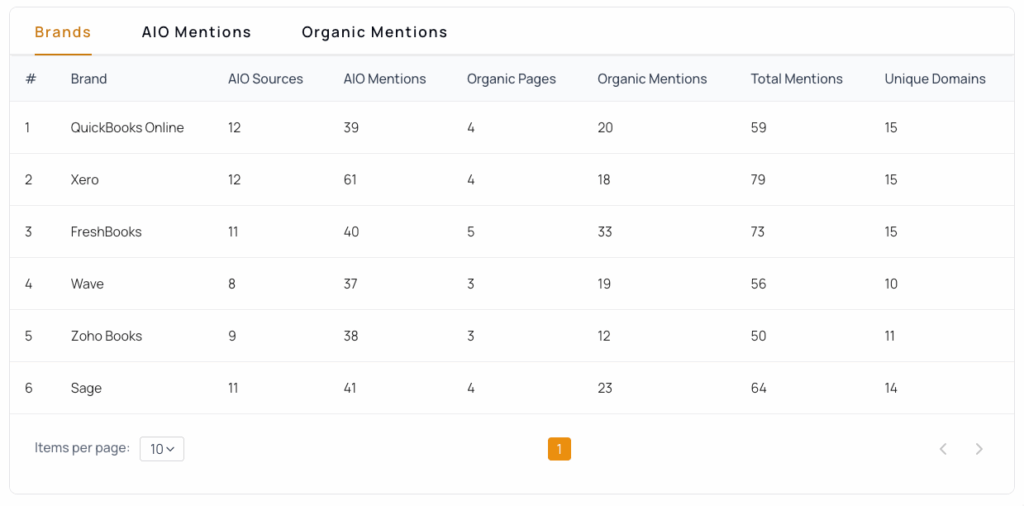
Task: Select page 1 pagination button
Action: 559,449
